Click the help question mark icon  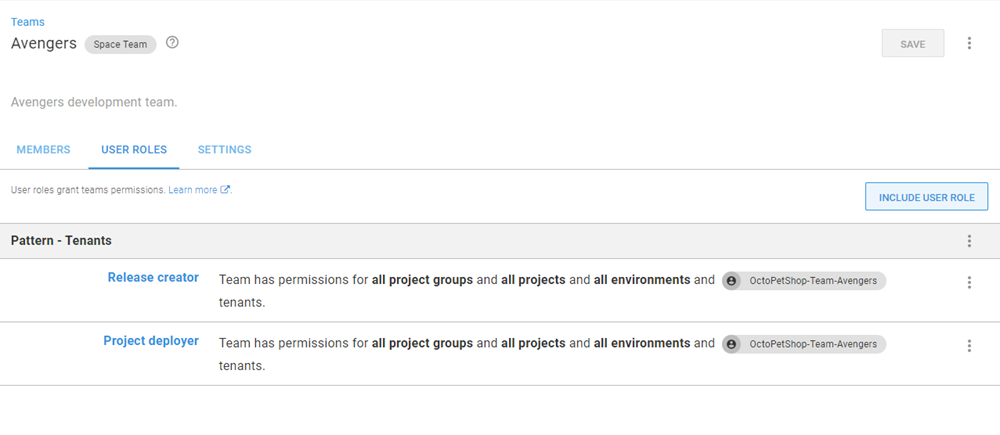[x=172, y=43]
